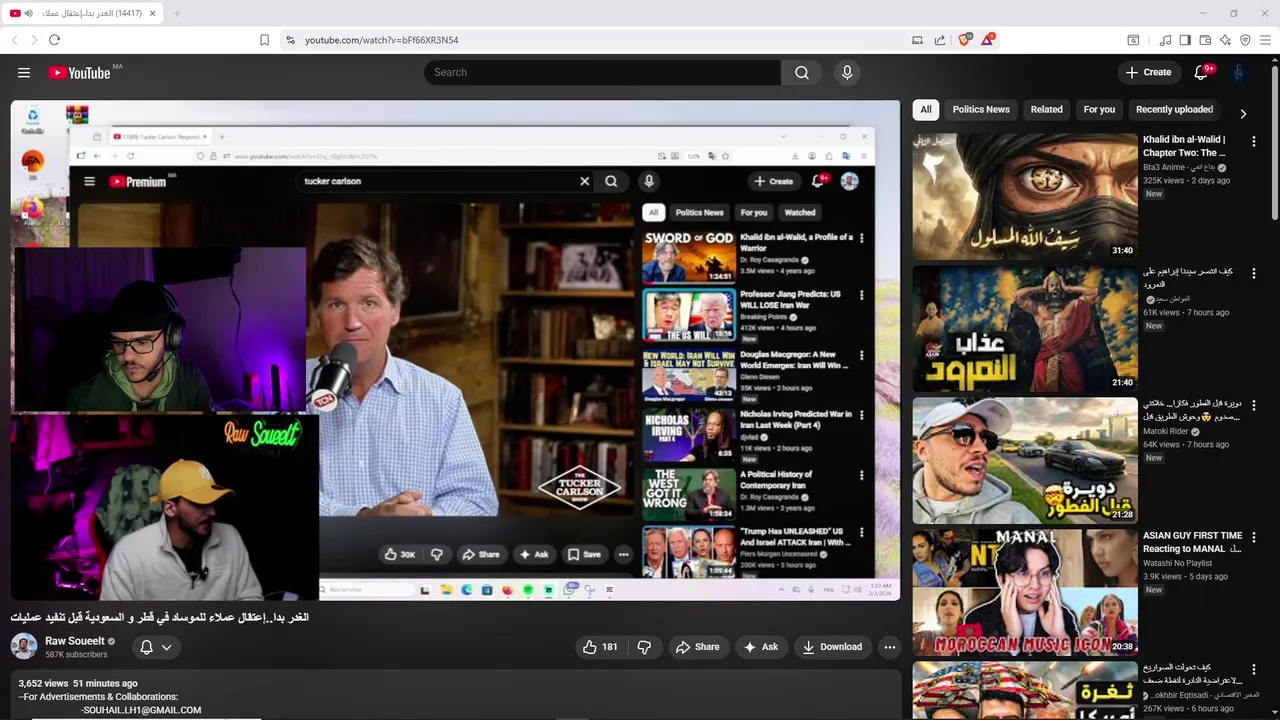The width and height of the screenshot is (1280, 720).
Task: Open the Raw Soueelt channel name
Action: pos(75,641)
